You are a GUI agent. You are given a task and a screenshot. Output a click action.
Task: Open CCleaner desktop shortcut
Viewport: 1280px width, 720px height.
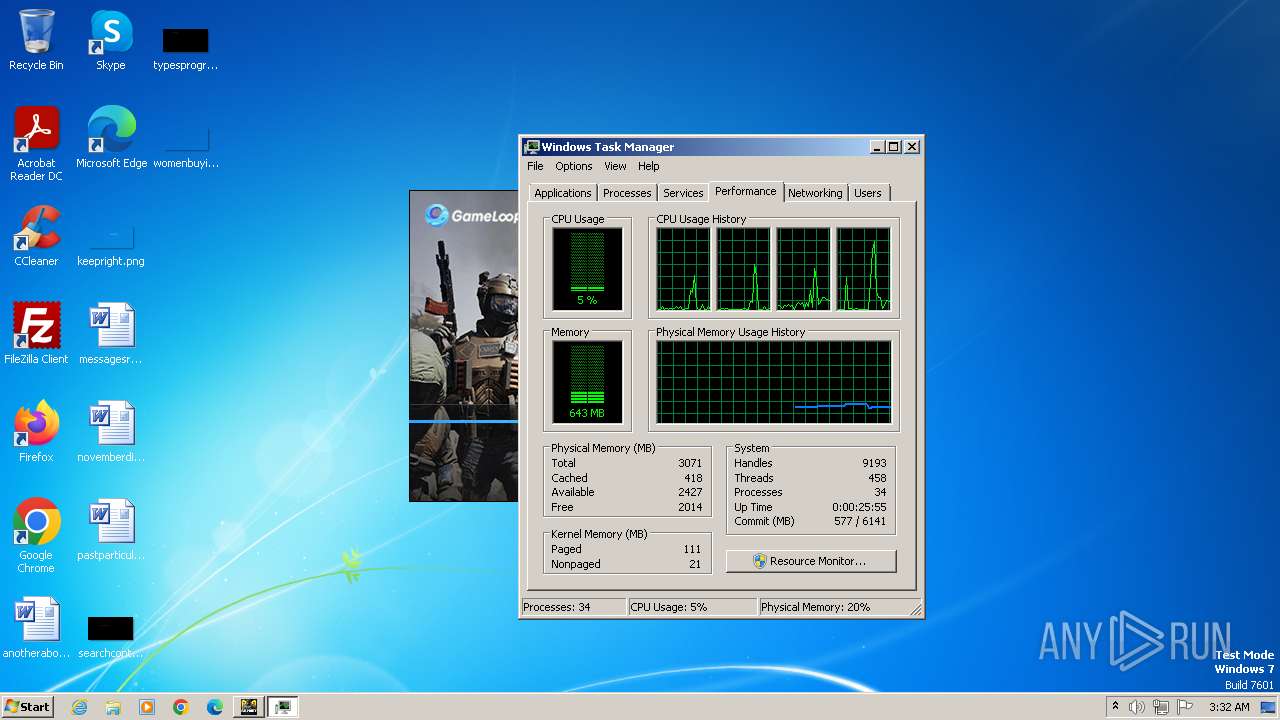click(x=36, y=235)
